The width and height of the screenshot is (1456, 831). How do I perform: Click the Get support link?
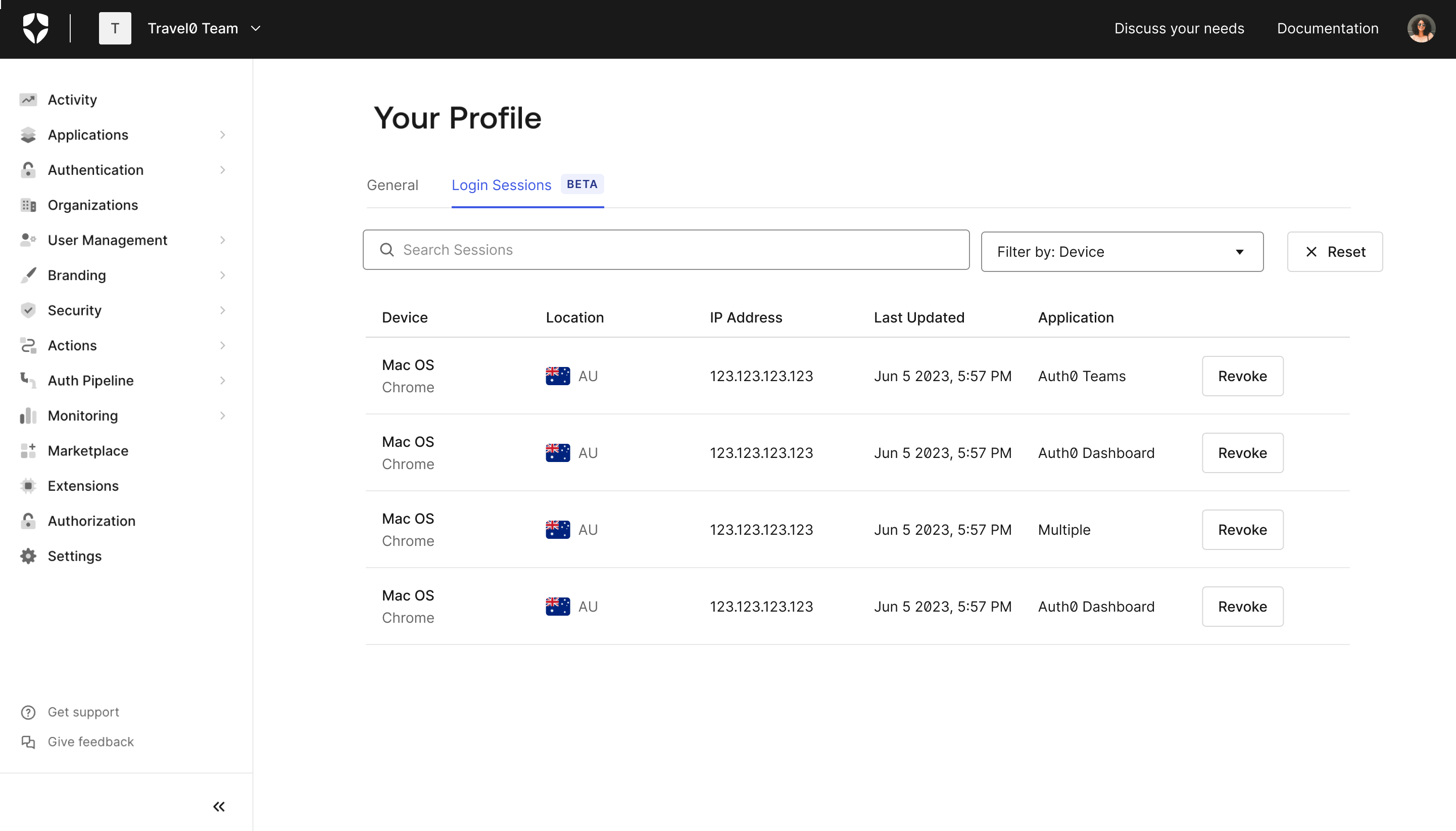pyautogui.click(x=83, y=712)
